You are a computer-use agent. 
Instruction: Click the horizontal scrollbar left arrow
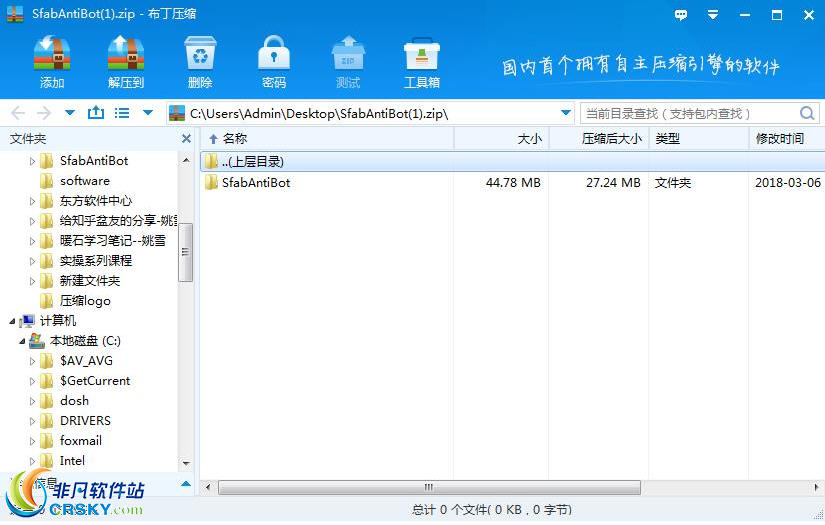[x=208, y=488]
